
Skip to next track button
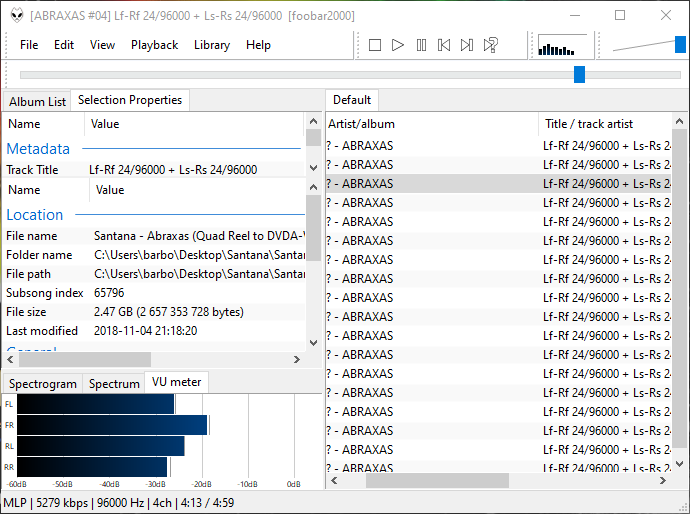467,45
